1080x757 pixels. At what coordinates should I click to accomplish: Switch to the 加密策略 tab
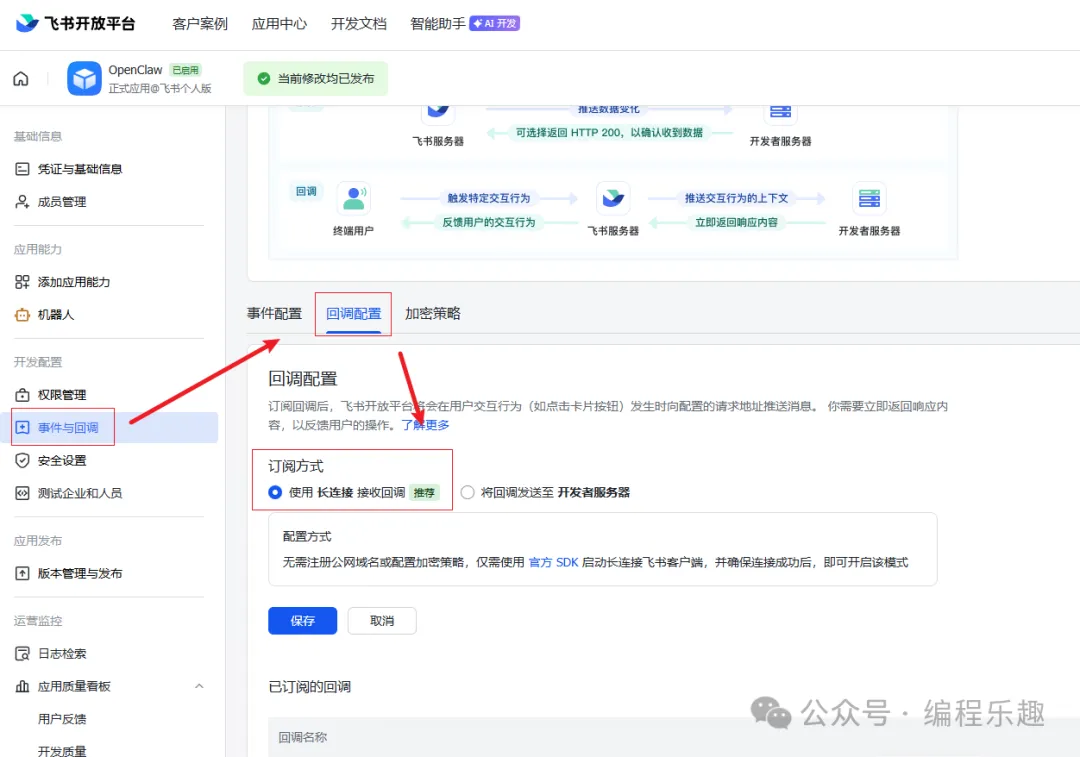pyautogui.click(x=432, y=313)
